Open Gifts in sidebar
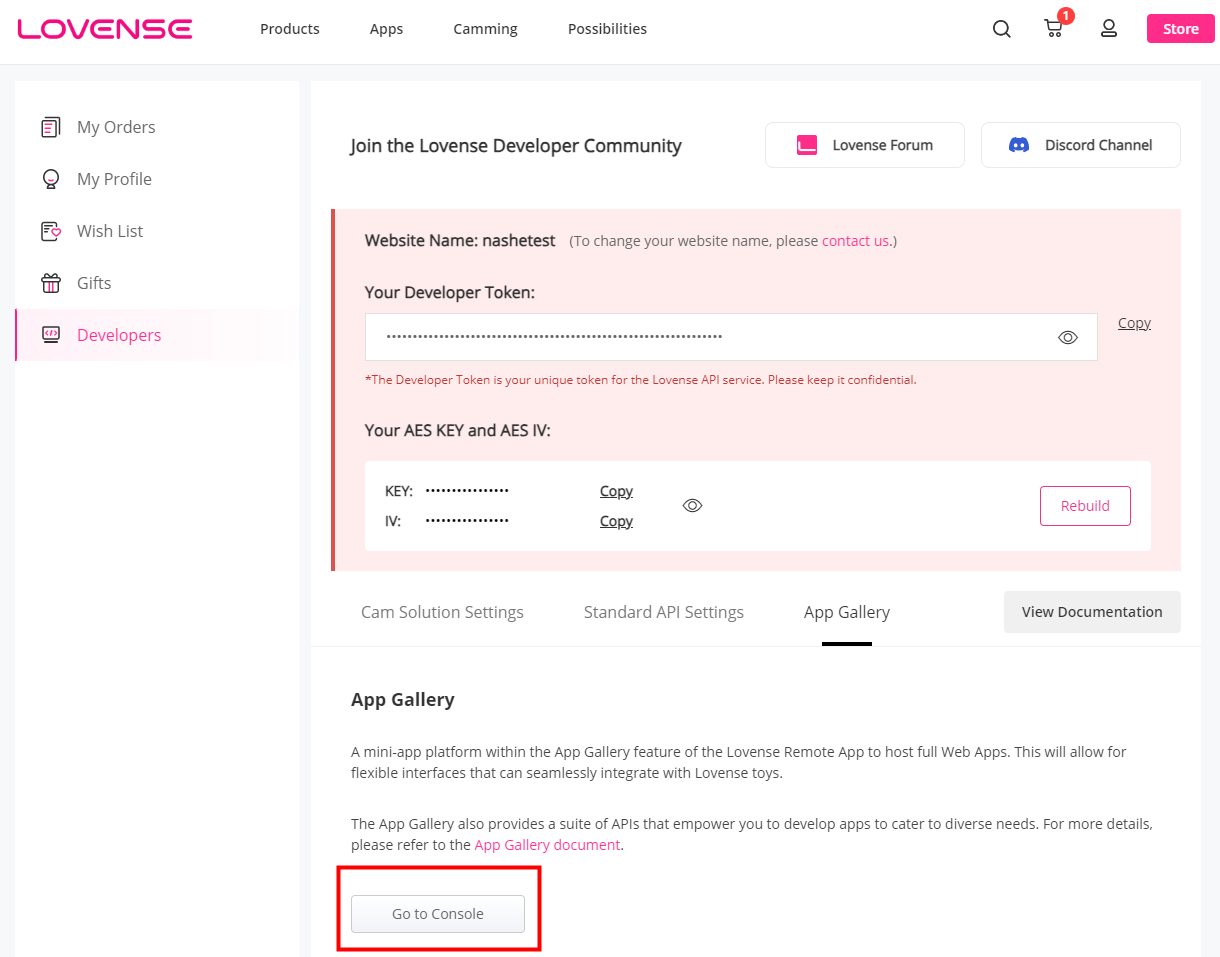This screenshot has width=1220, height=957. 94,283
